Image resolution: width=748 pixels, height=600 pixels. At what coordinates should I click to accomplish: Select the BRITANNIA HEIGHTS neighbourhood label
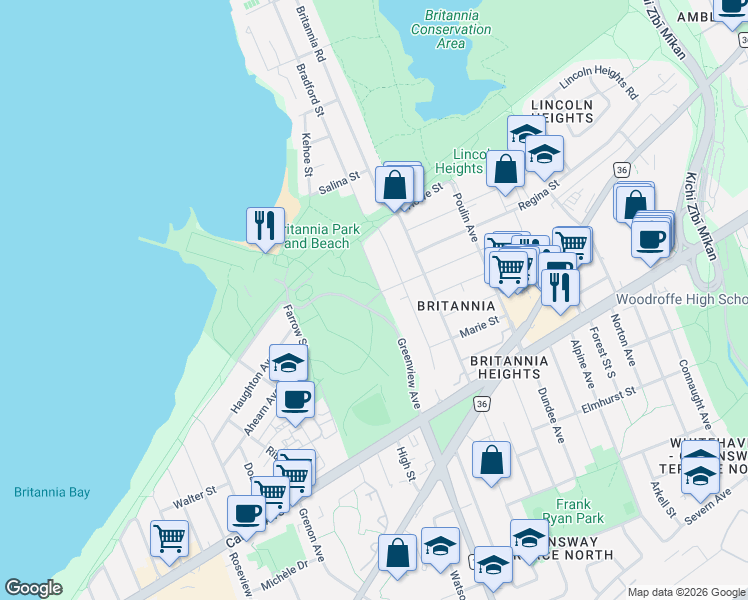click(x=509, y=367)
